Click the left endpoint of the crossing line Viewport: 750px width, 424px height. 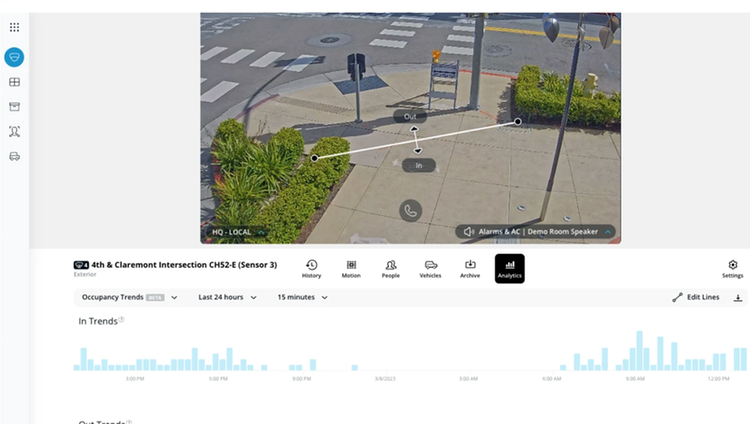pyautogui.click(x=314, y=158)
